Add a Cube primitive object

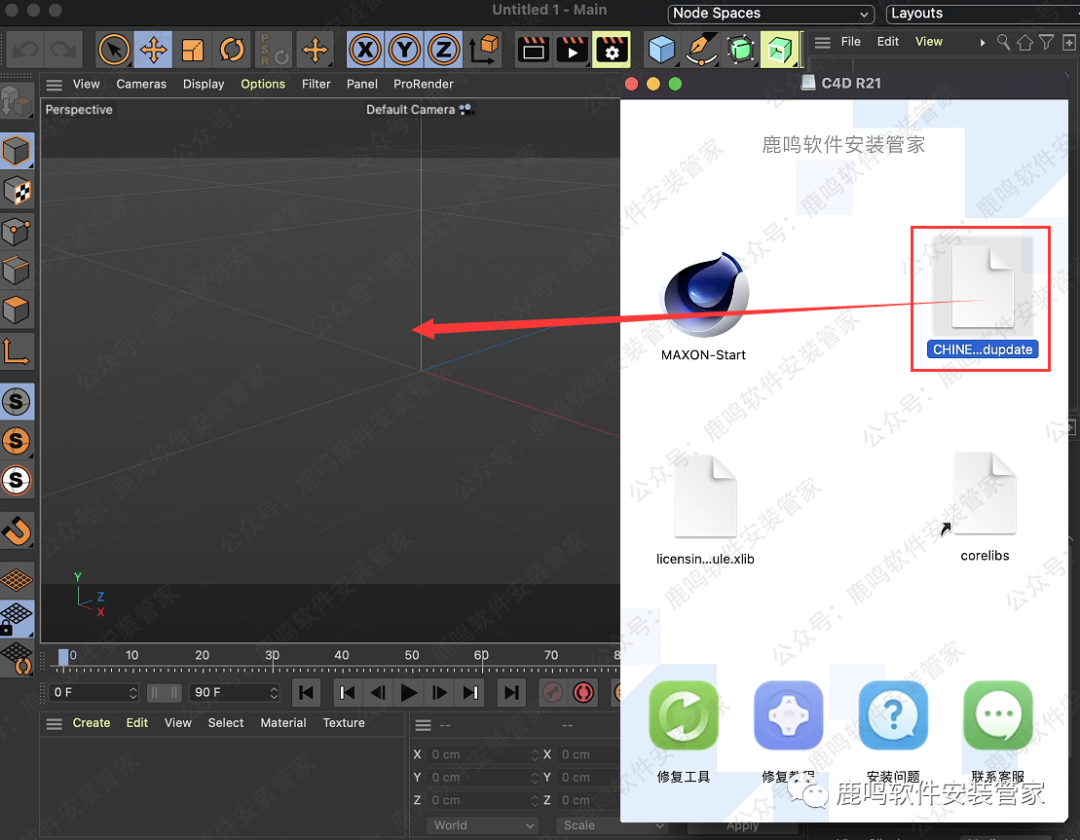click(x=661, y=49)
